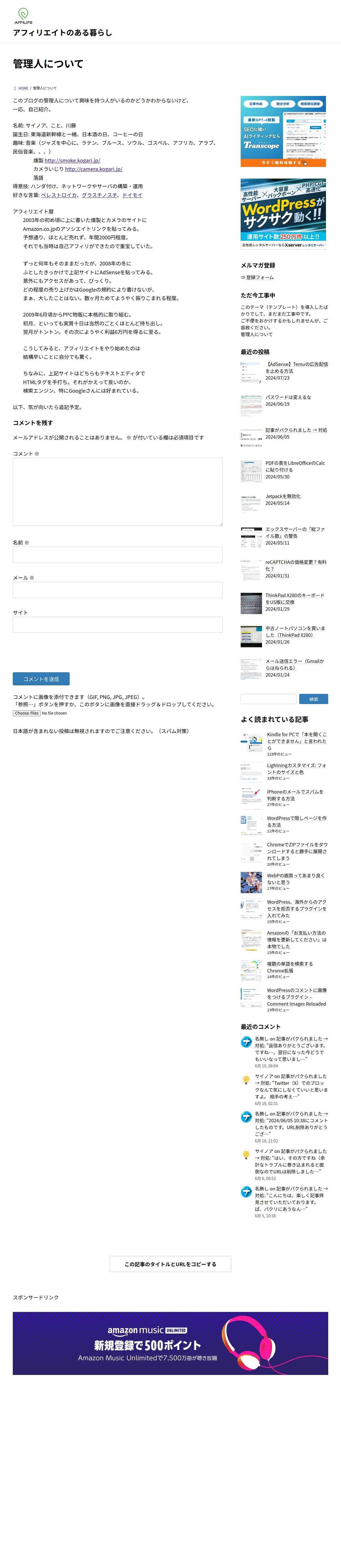Open post 記事がパクられました → 対処
Screen dimensions: 341x1568
click(297, 430)
